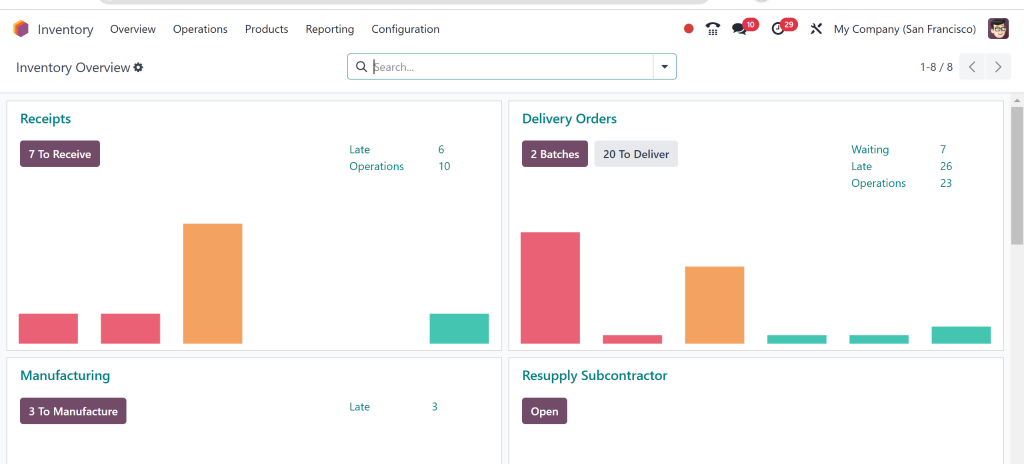Open the user avatar menu
Screen dimensions: 1024x464
coord(998,29)
